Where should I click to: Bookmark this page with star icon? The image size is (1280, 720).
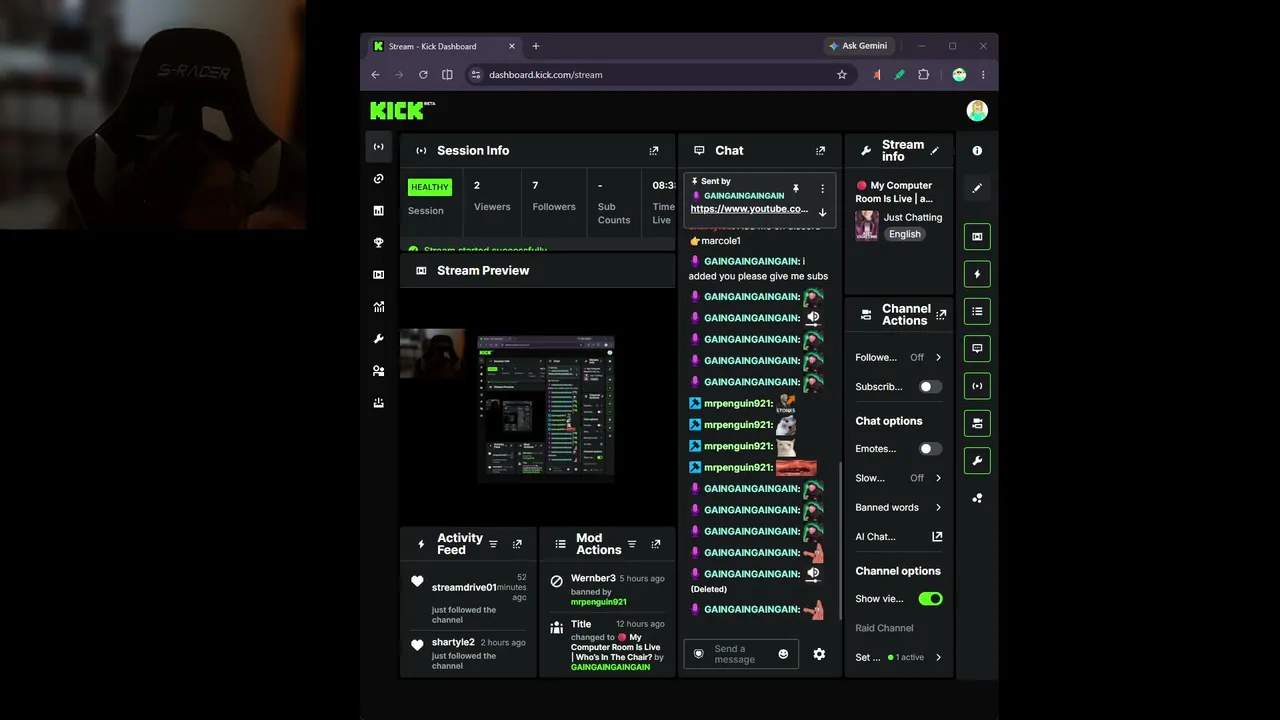(x=842, y=75)
